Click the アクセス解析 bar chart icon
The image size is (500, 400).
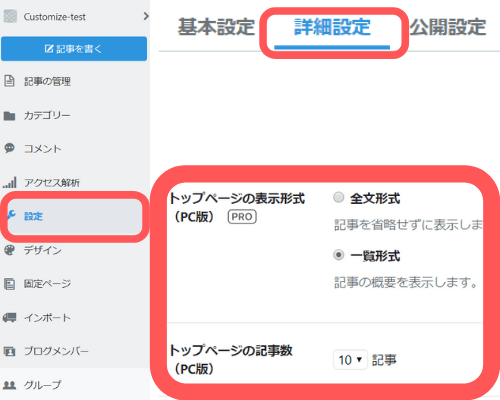pyautogui.click(x=10, y=182)
